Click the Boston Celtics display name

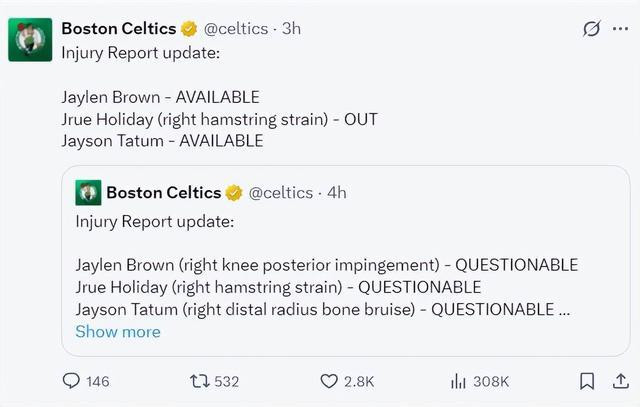(119, 29)
